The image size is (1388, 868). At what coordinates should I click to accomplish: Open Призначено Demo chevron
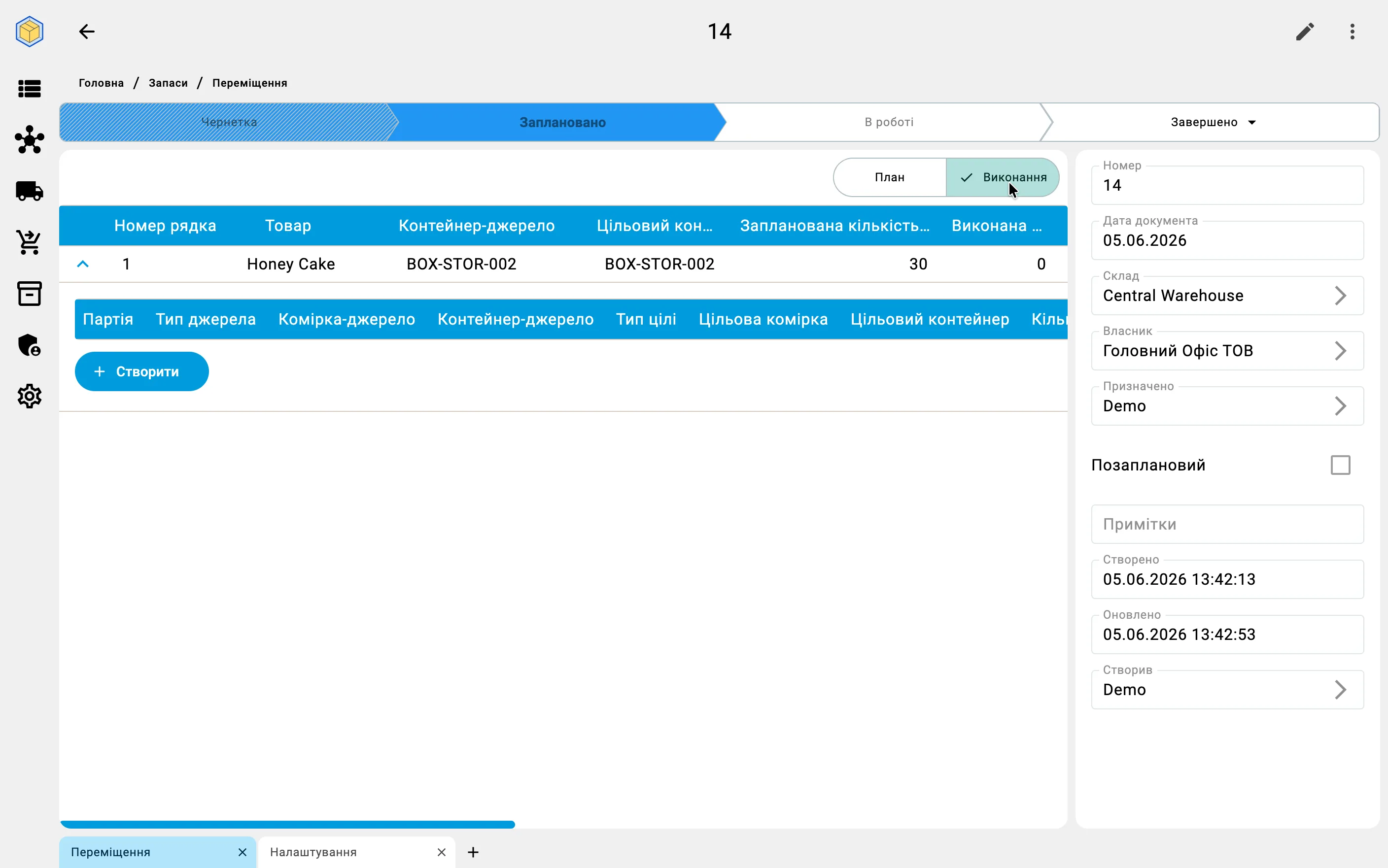(1340, 406)
